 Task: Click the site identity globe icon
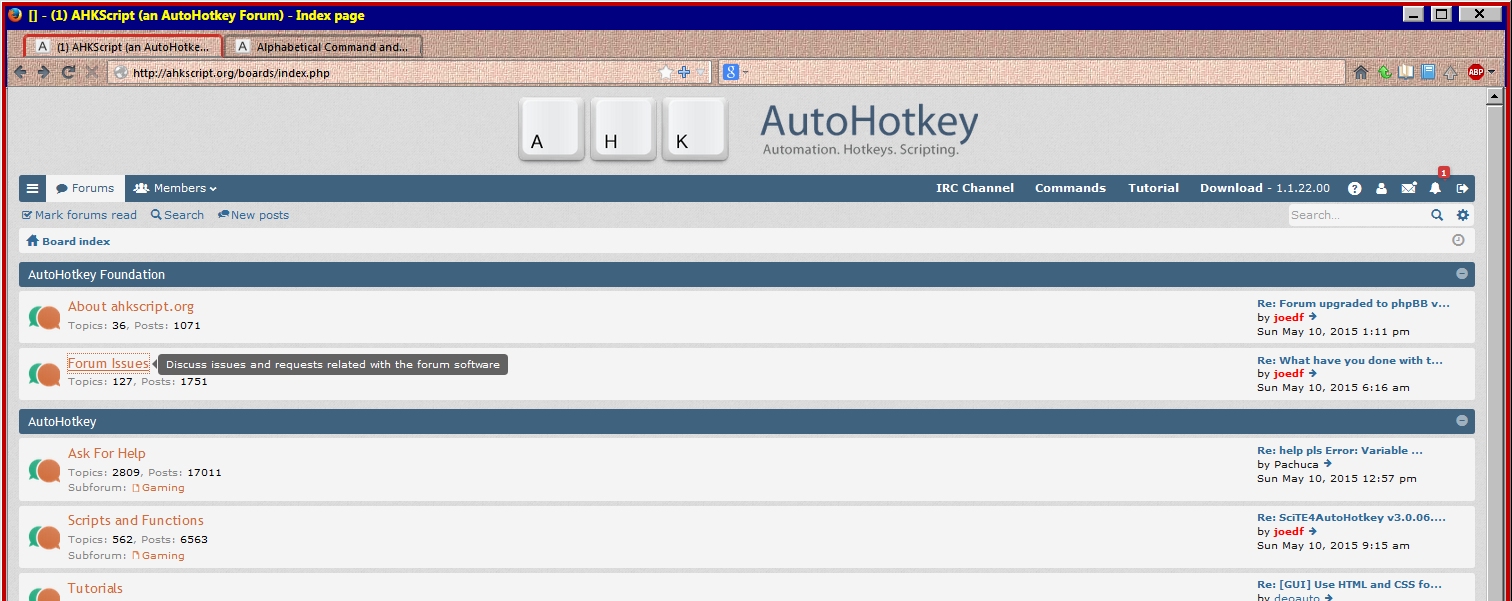coord(120,72)
